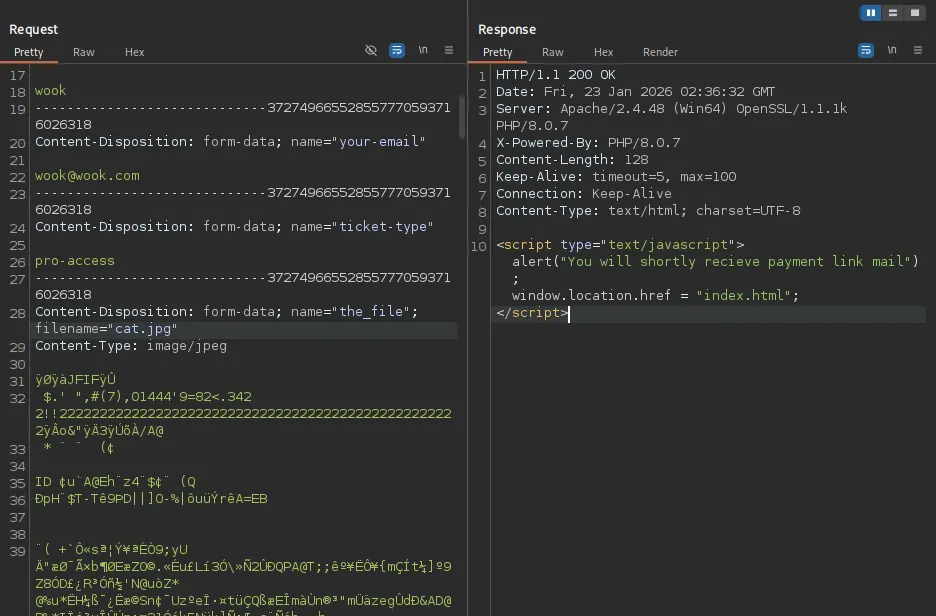The height and width of the screenshot is (616, 936).
Task: Switch Request view to Raw tab
Action: [84, 52]
